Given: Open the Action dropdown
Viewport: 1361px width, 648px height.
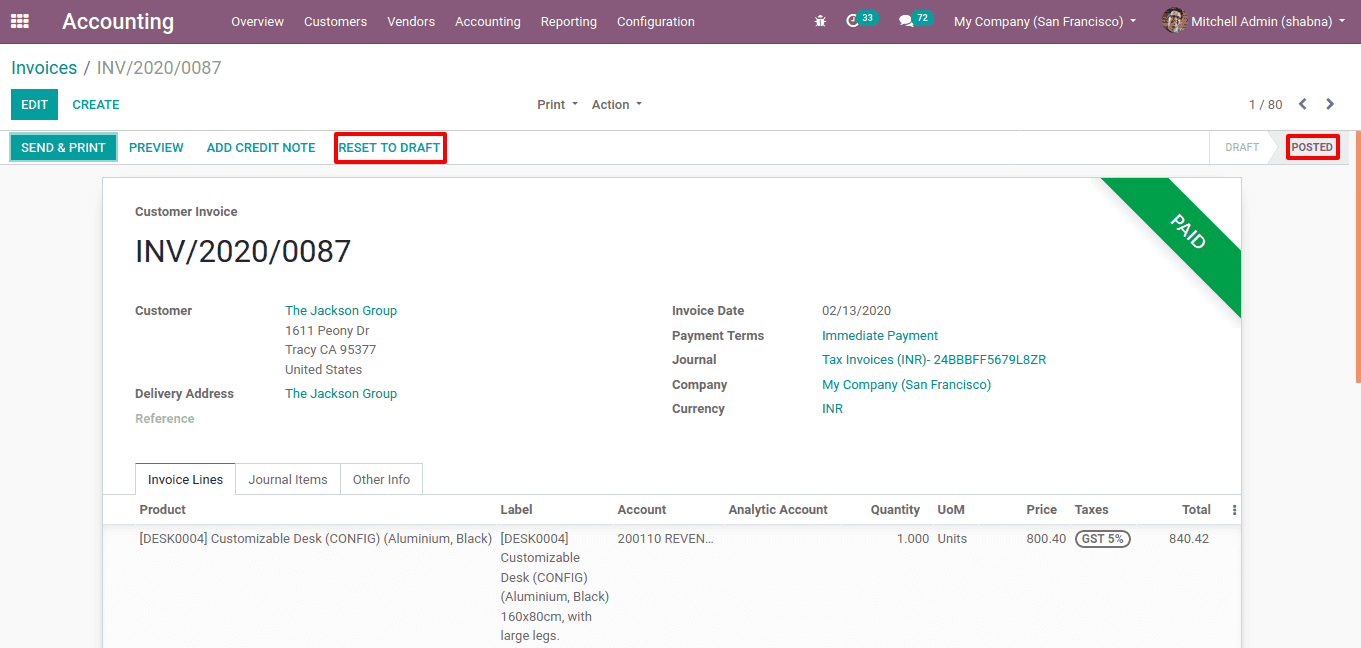Looking at the screenshot, I should (617, 105).
